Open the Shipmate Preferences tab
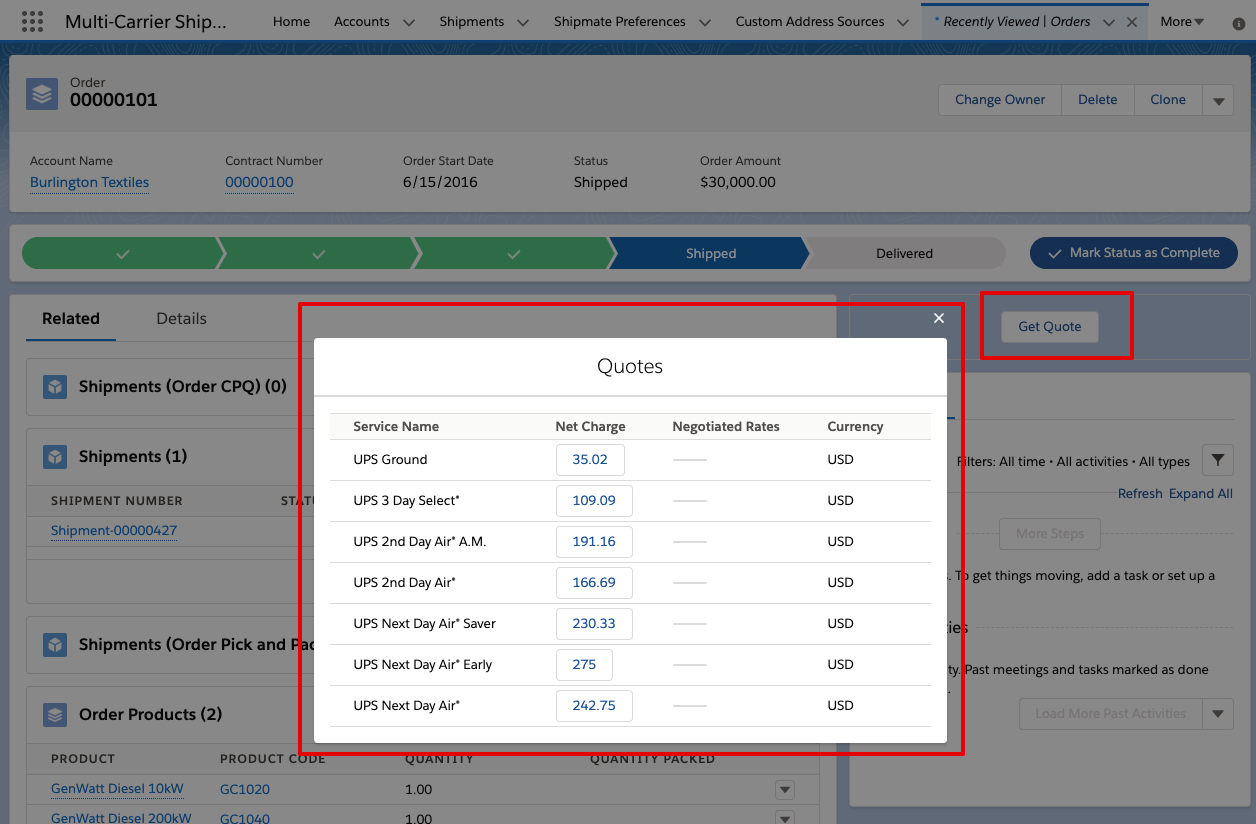Screen dimensions: 1256x824 (620, 21)
